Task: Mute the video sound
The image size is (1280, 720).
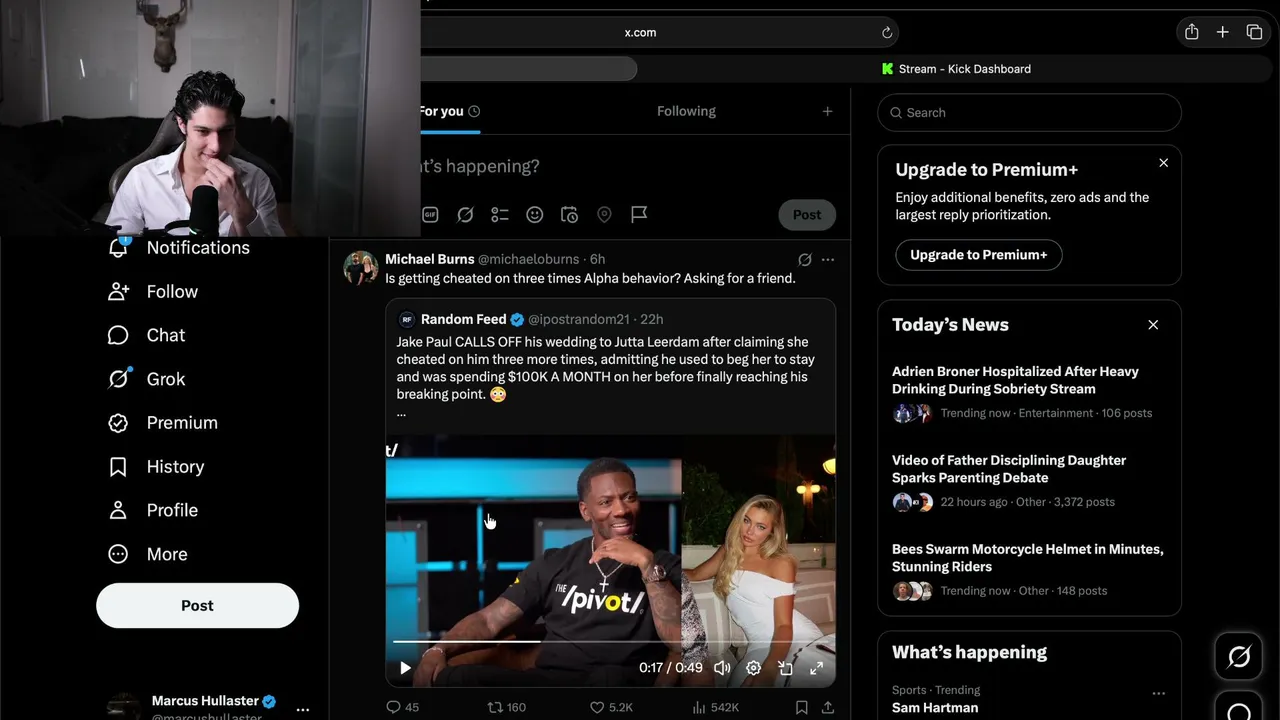Action: [x=722, y=668]
